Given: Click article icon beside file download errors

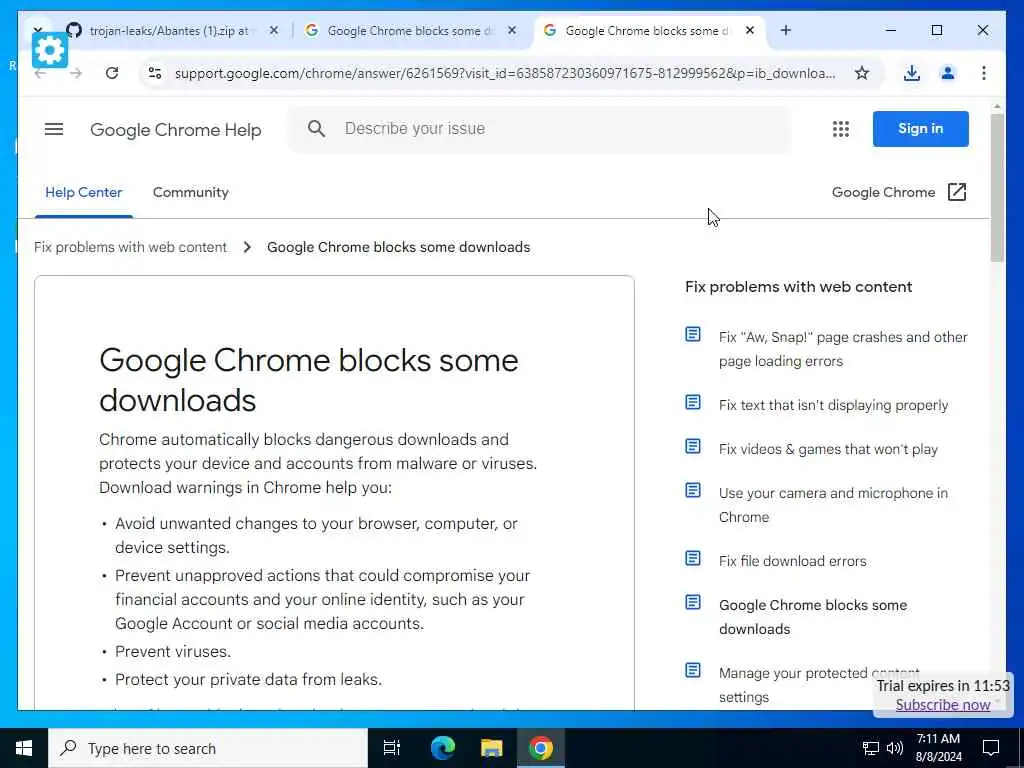Looking at the screenshot, I should [693, 558].
